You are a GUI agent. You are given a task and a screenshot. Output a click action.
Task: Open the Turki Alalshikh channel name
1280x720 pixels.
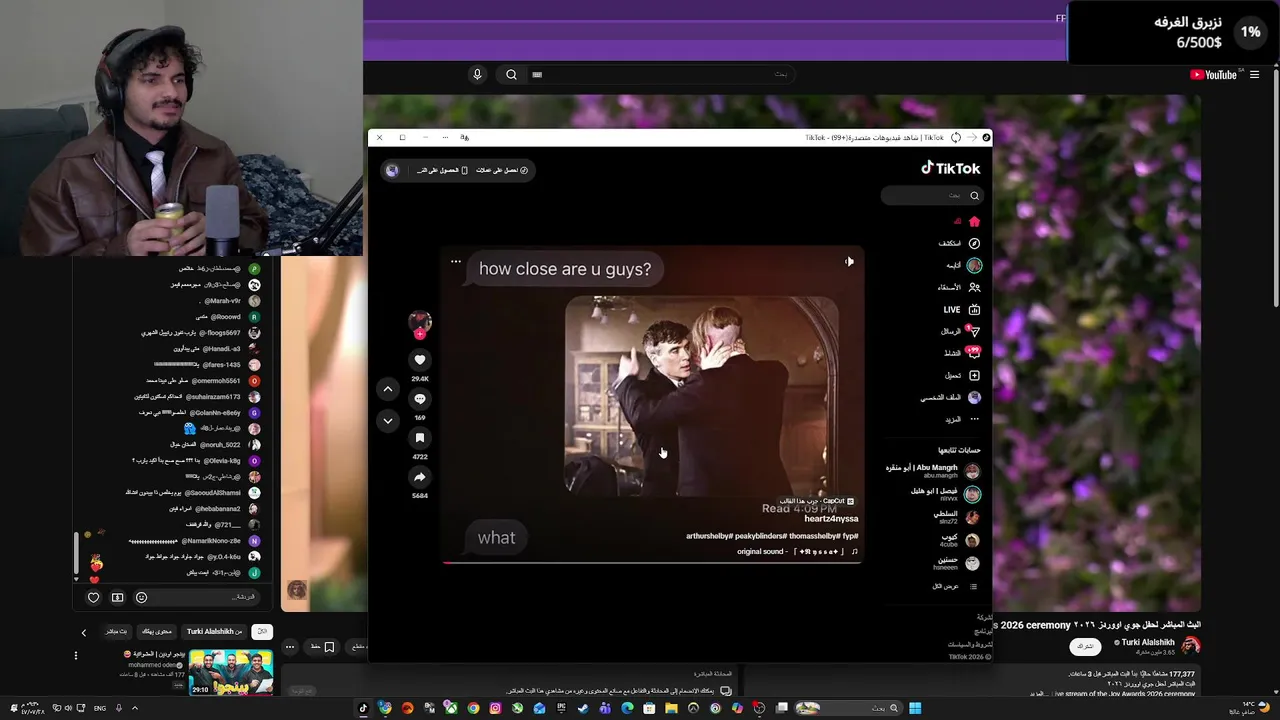[1147, 642]
